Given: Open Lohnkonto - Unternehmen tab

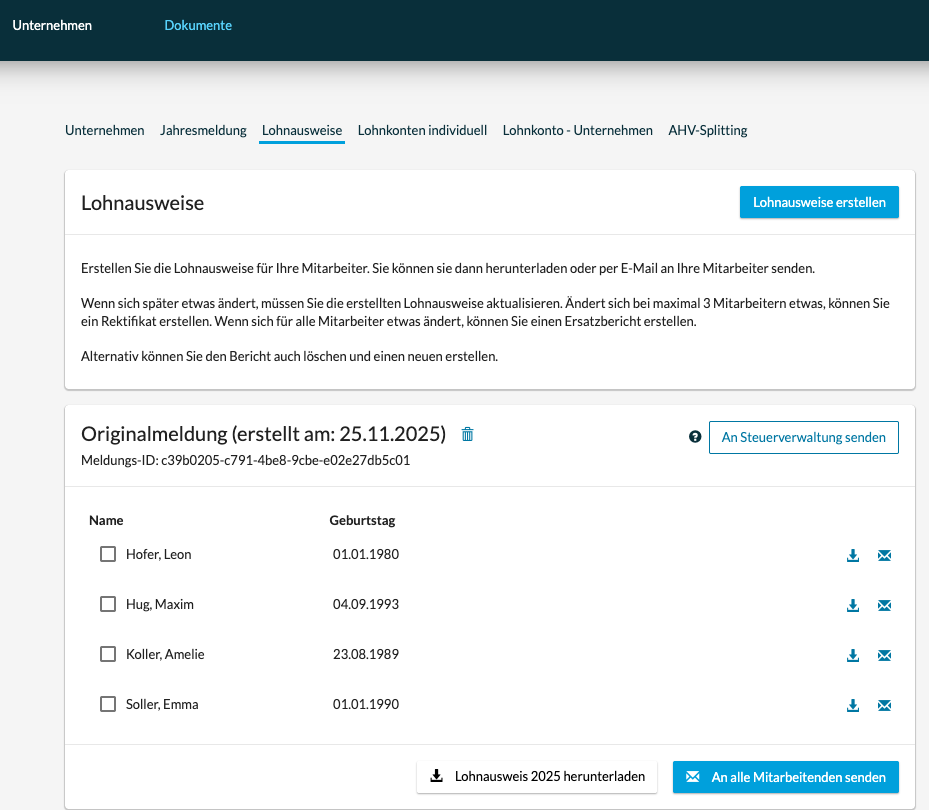Looking at the screenshot, I should coord(578,130).
